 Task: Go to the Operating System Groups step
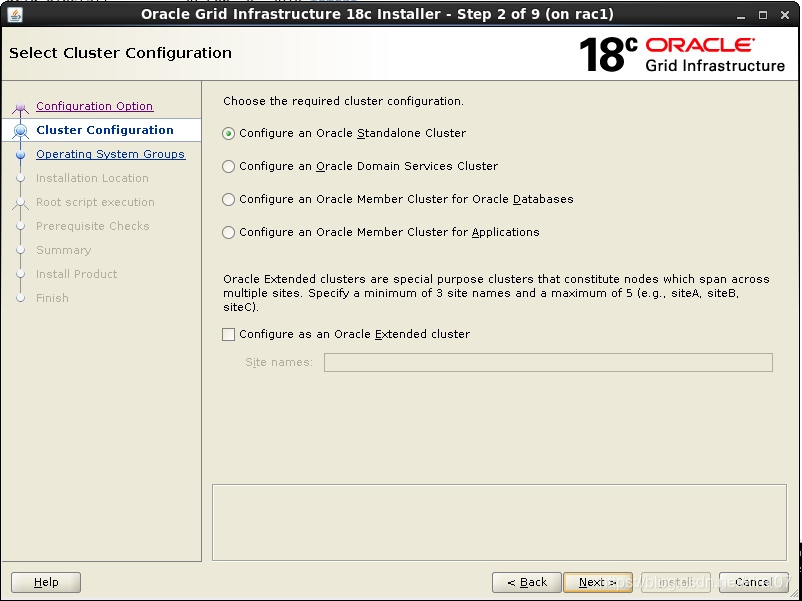[x=110, y=154]
